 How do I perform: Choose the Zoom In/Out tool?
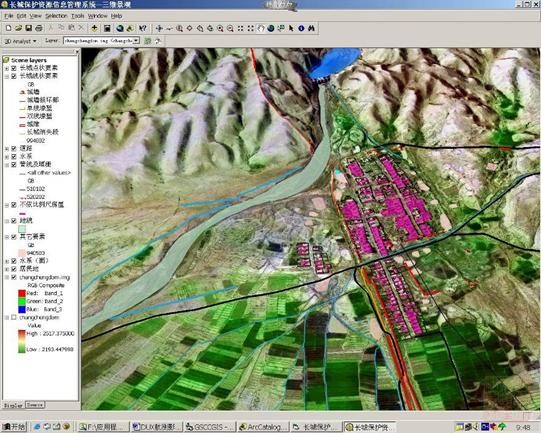pos(179,28)
